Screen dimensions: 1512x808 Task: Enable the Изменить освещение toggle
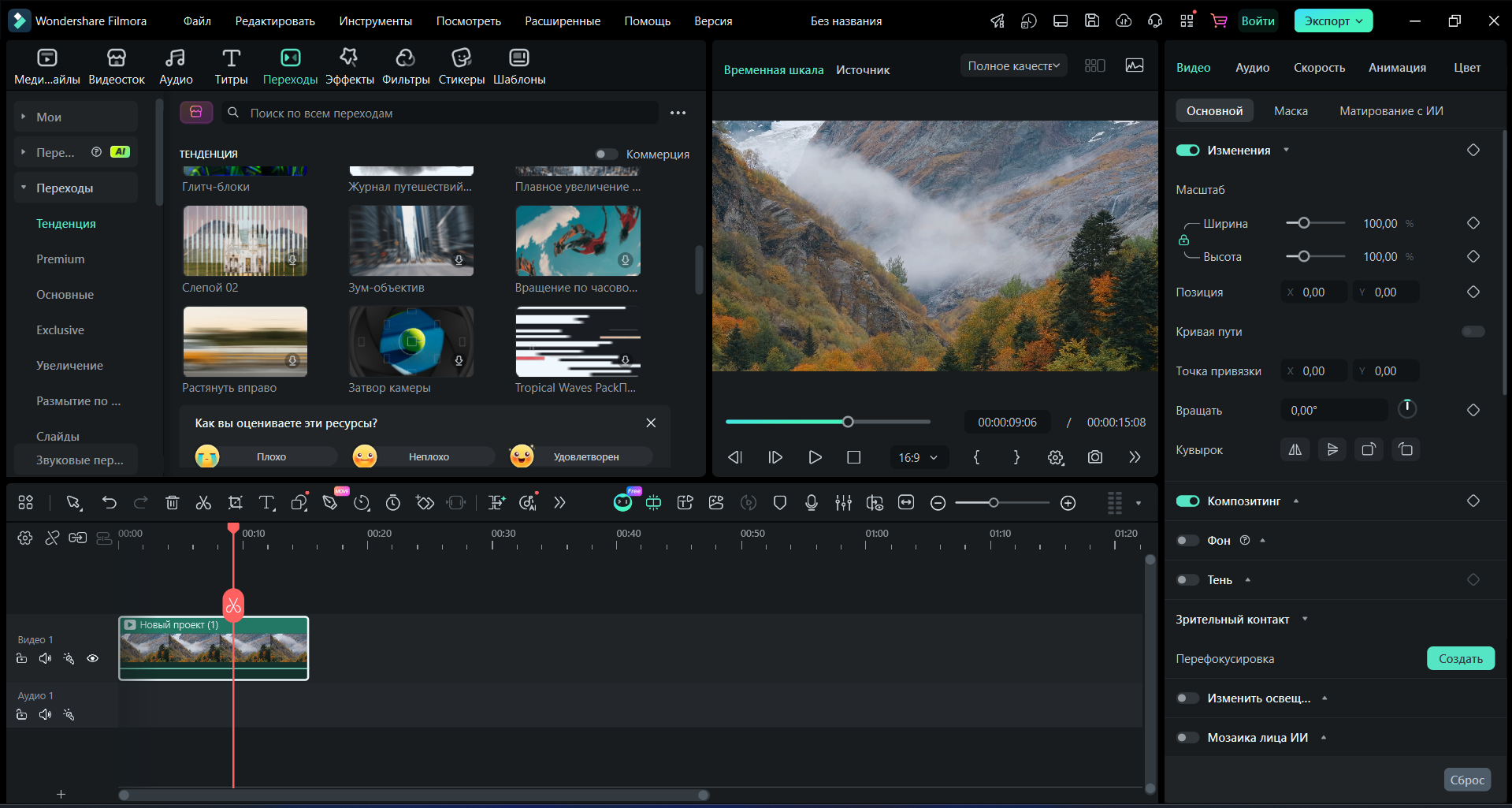click(1187, 698)
